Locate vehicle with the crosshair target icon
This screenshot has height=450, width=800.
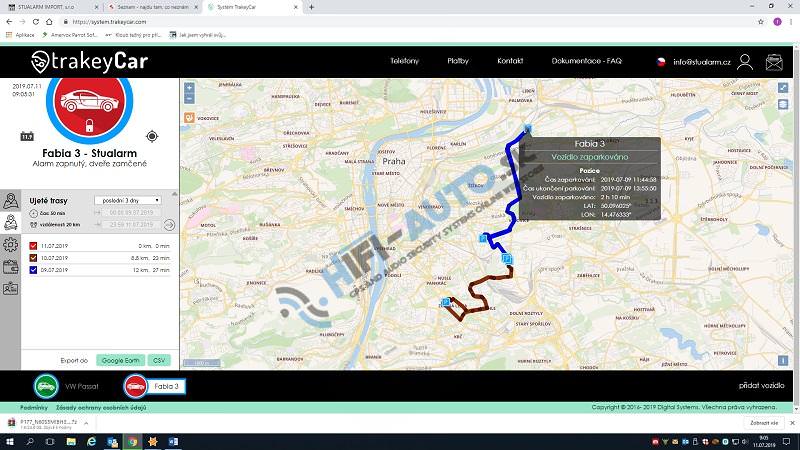pos(152,136)
